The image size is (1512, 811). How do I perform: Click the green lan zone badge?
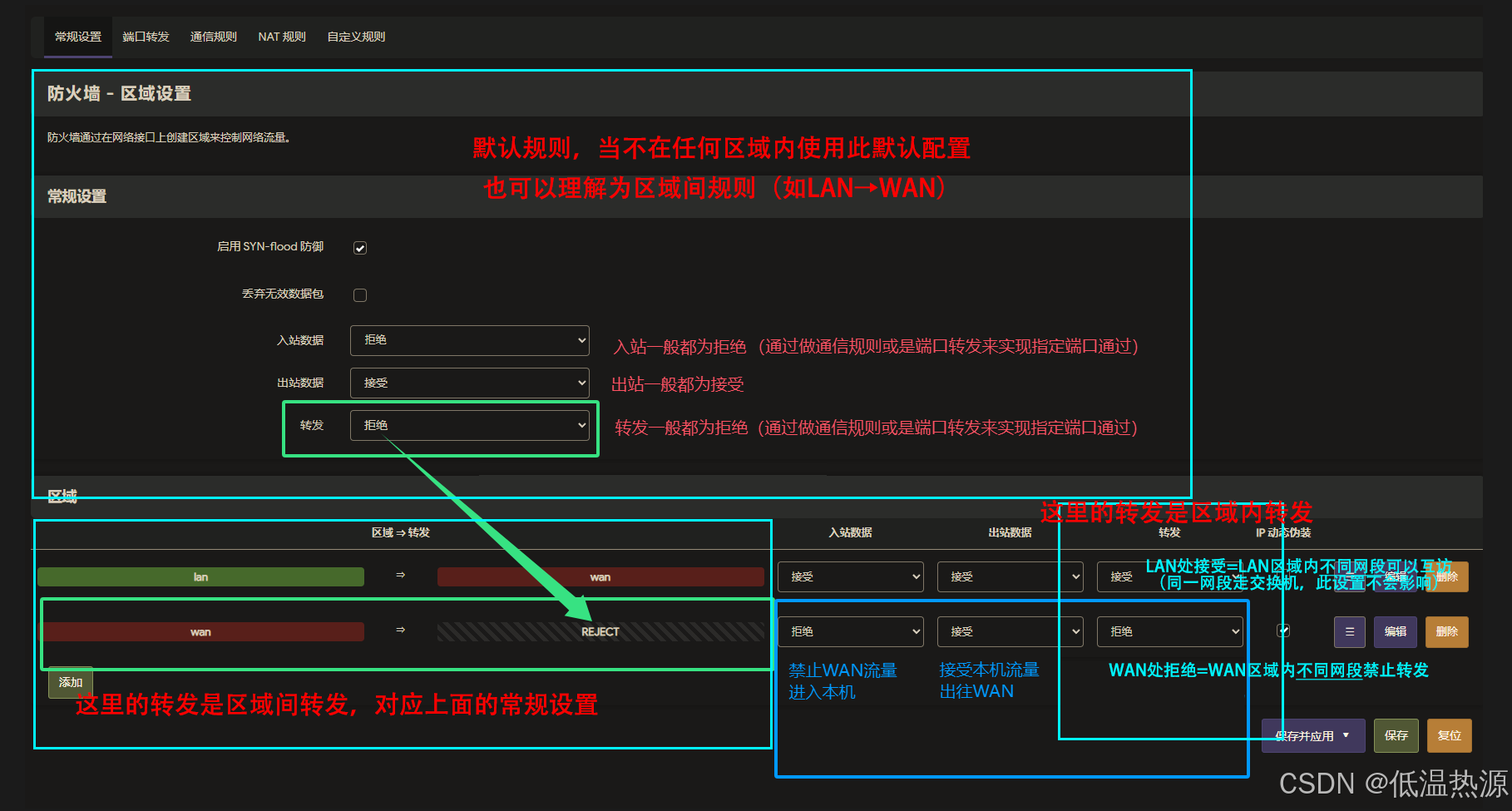200,577
